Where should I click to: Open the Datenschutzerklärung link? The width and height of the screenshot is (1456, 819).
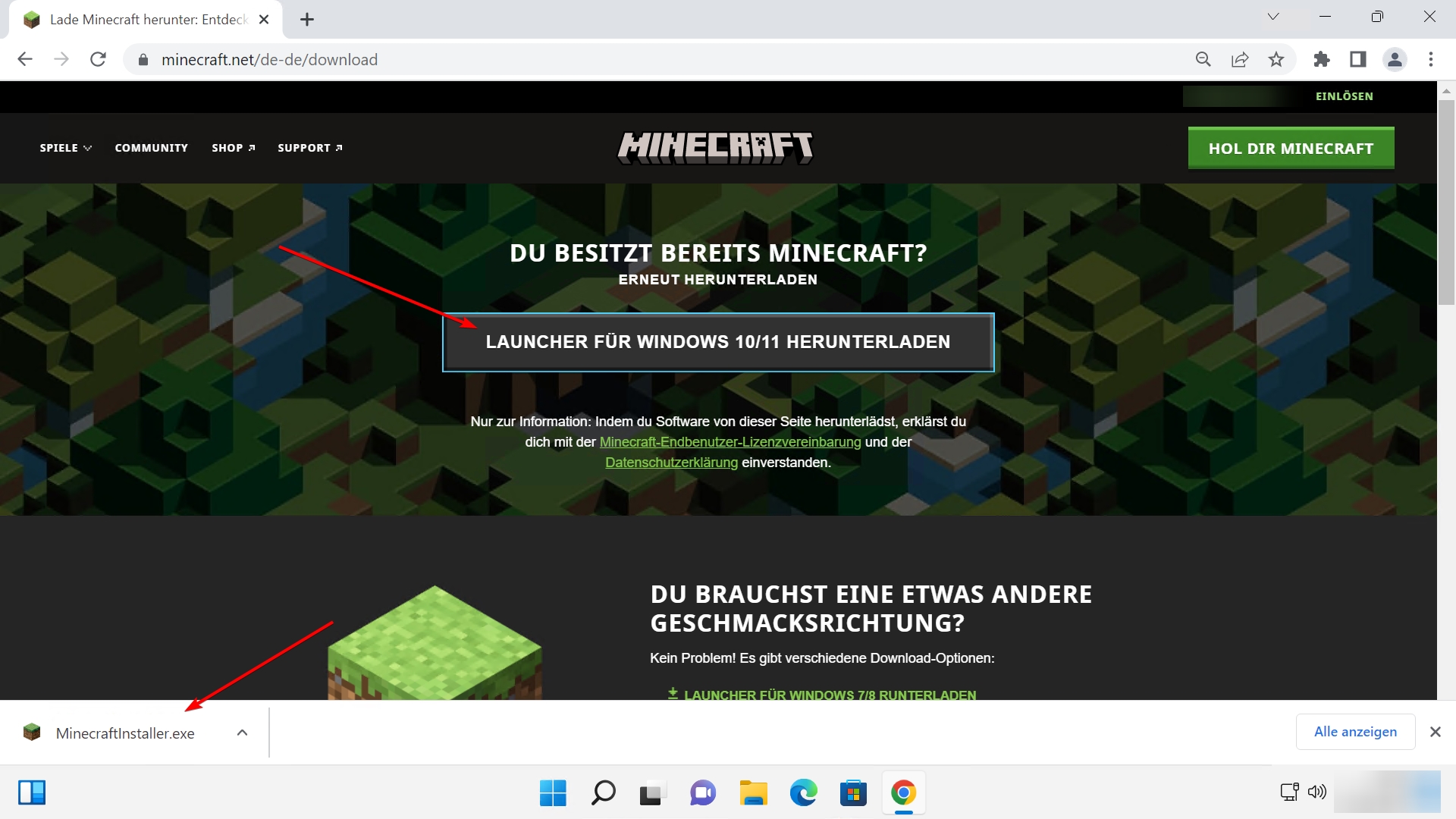point(671,463)
